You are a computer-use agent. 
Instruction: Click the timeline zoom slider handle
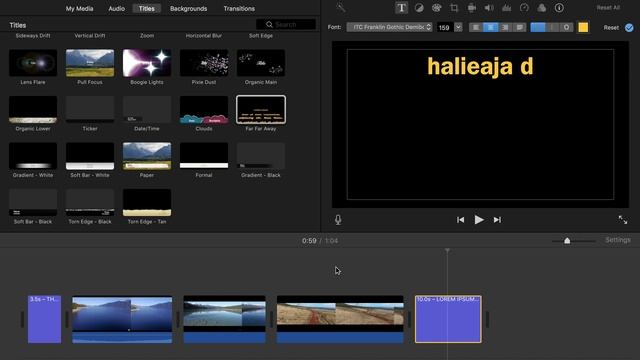click(x=567, y=241)
